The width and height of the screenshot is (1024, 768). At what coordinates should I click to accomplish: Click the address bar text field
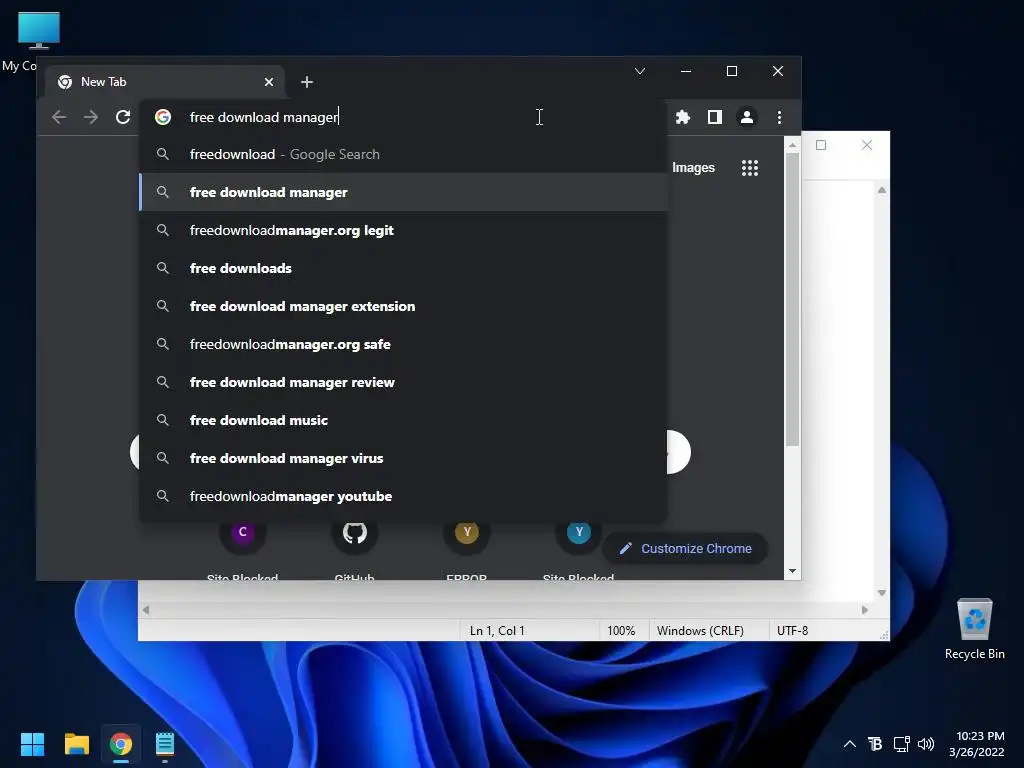(x=403, y=117)
